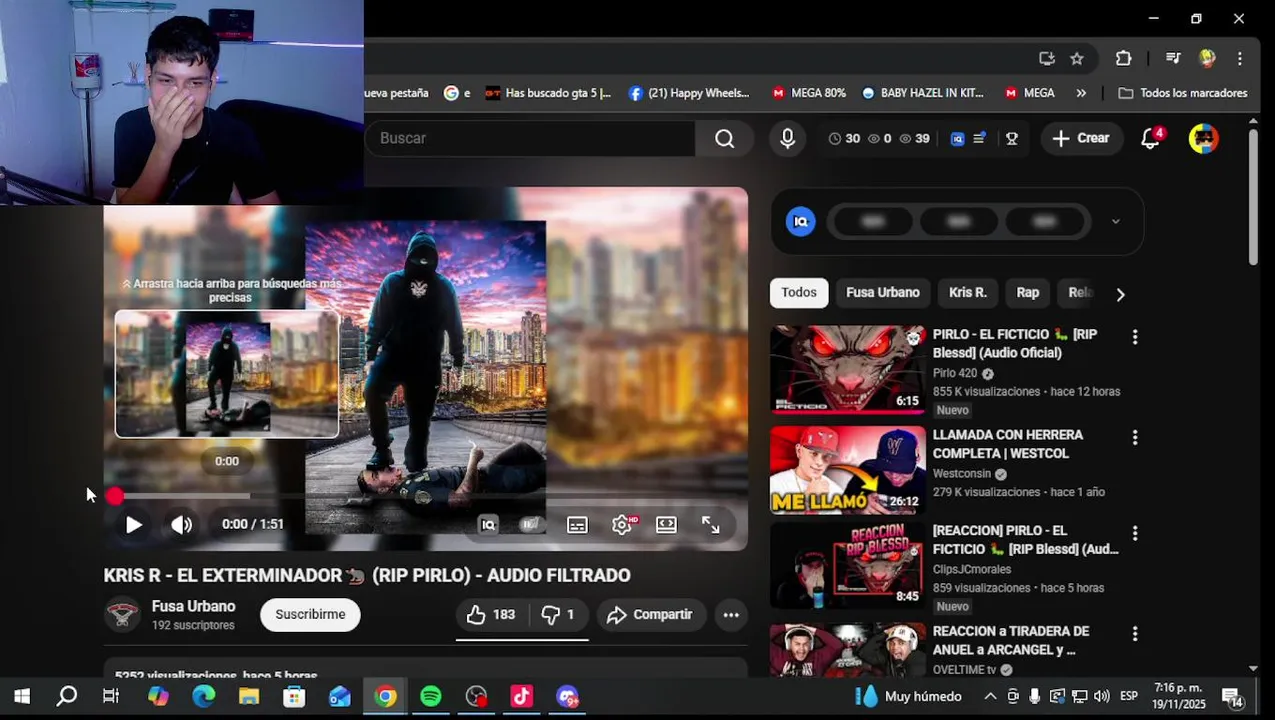Image resolution: width=1275 pixels, height=720 pixels.
Task: Select the Todos filter chip
Action: click(x=799, y=293)
